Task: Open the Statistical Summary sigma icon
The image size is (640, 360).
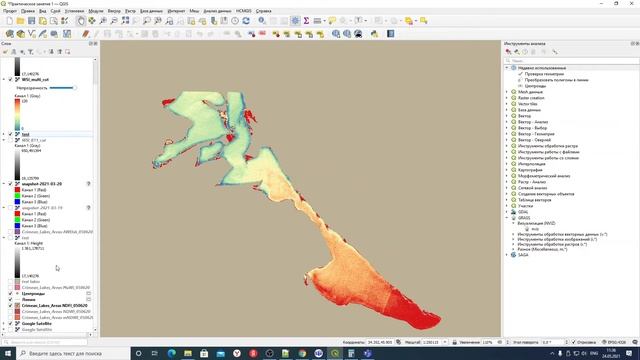Action: tap(306, 21)
